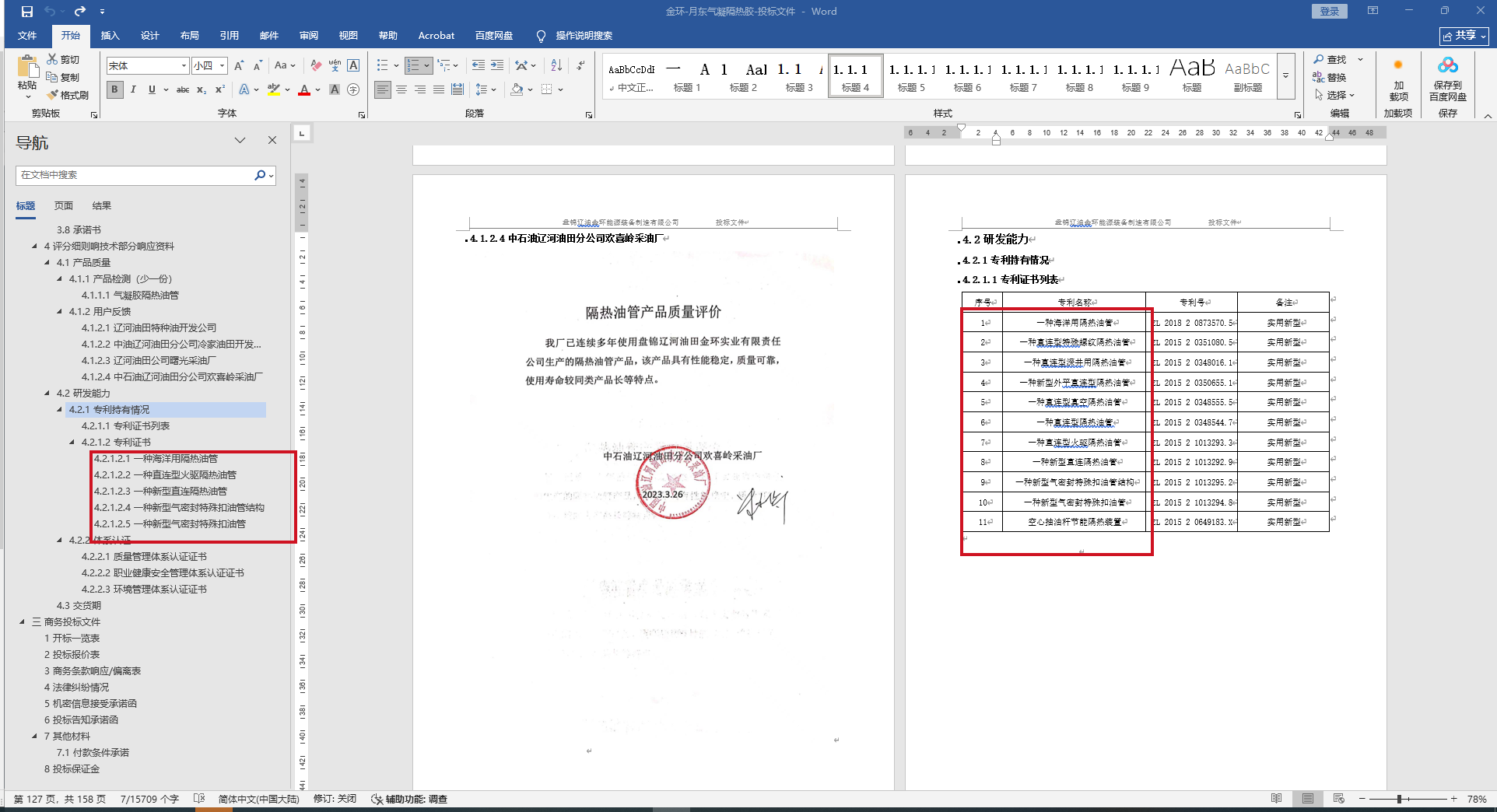Toggle italic formatting
Viewport: 1497px width, 812px height.
point(133,89)
